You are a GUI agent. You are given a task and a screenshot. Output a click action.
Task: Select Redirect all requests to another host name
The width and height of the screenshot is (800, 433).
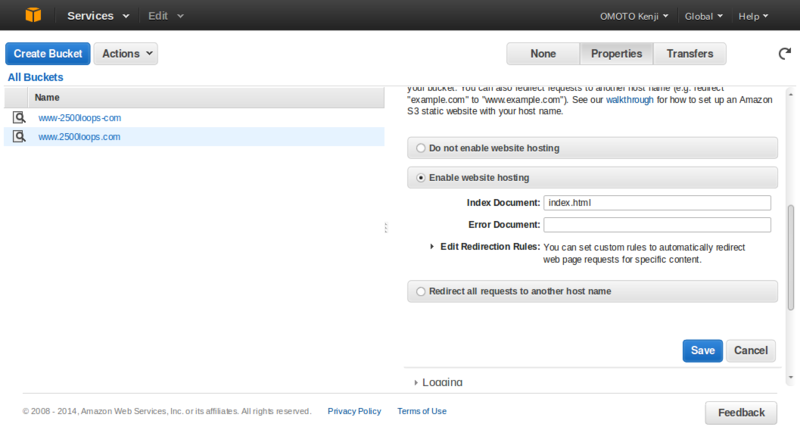[x=420, y=291]
